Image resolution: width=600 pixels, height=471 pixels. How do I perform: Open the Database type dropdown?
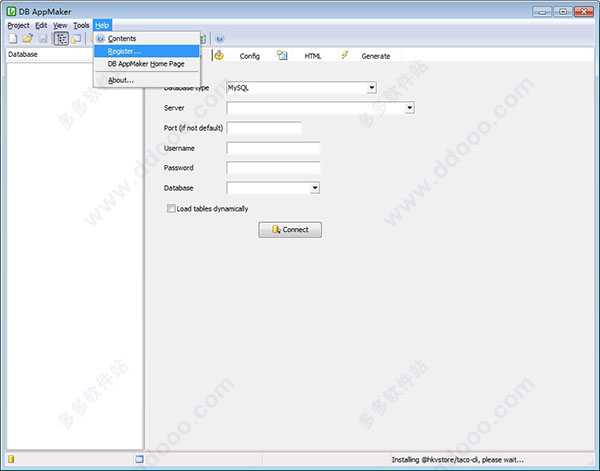372,88
